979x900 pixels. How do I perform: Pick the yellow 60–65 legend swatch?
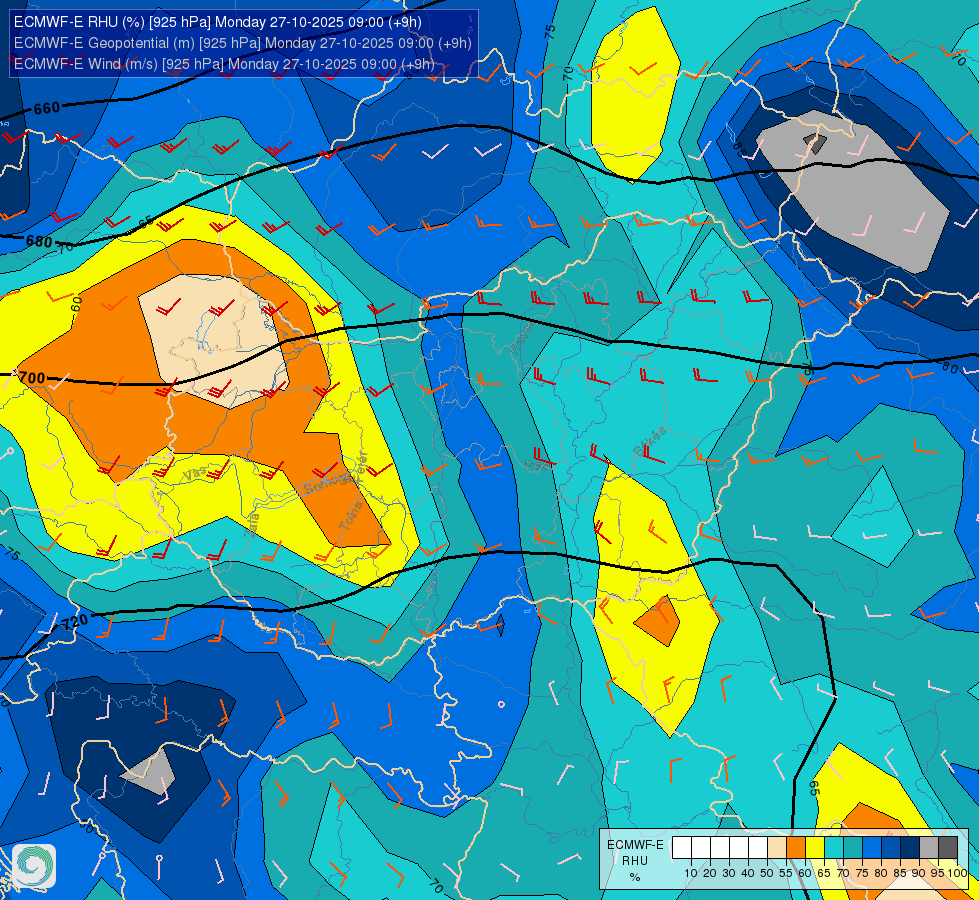point(815,847)
